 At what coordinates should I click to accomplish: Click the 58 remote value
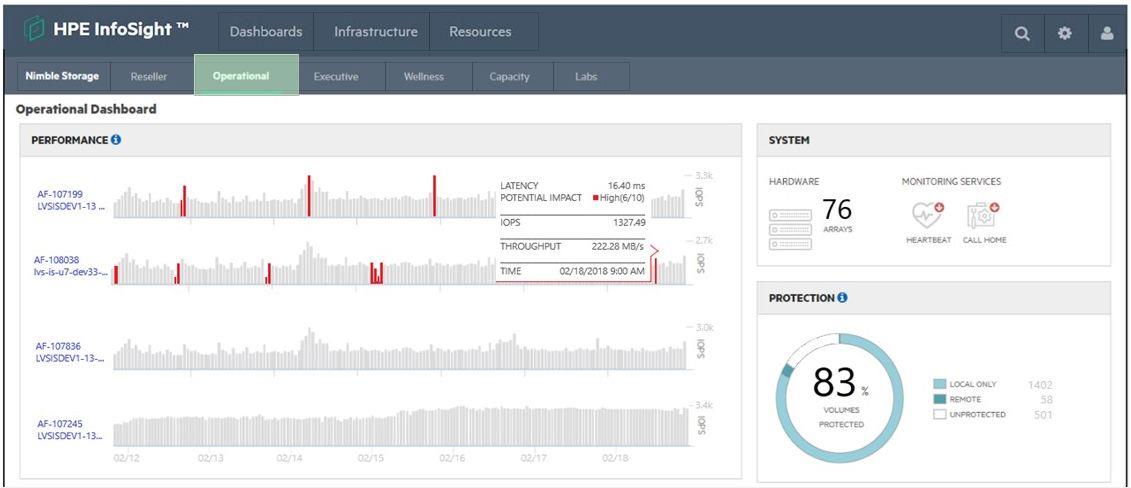coord(1047,399)
